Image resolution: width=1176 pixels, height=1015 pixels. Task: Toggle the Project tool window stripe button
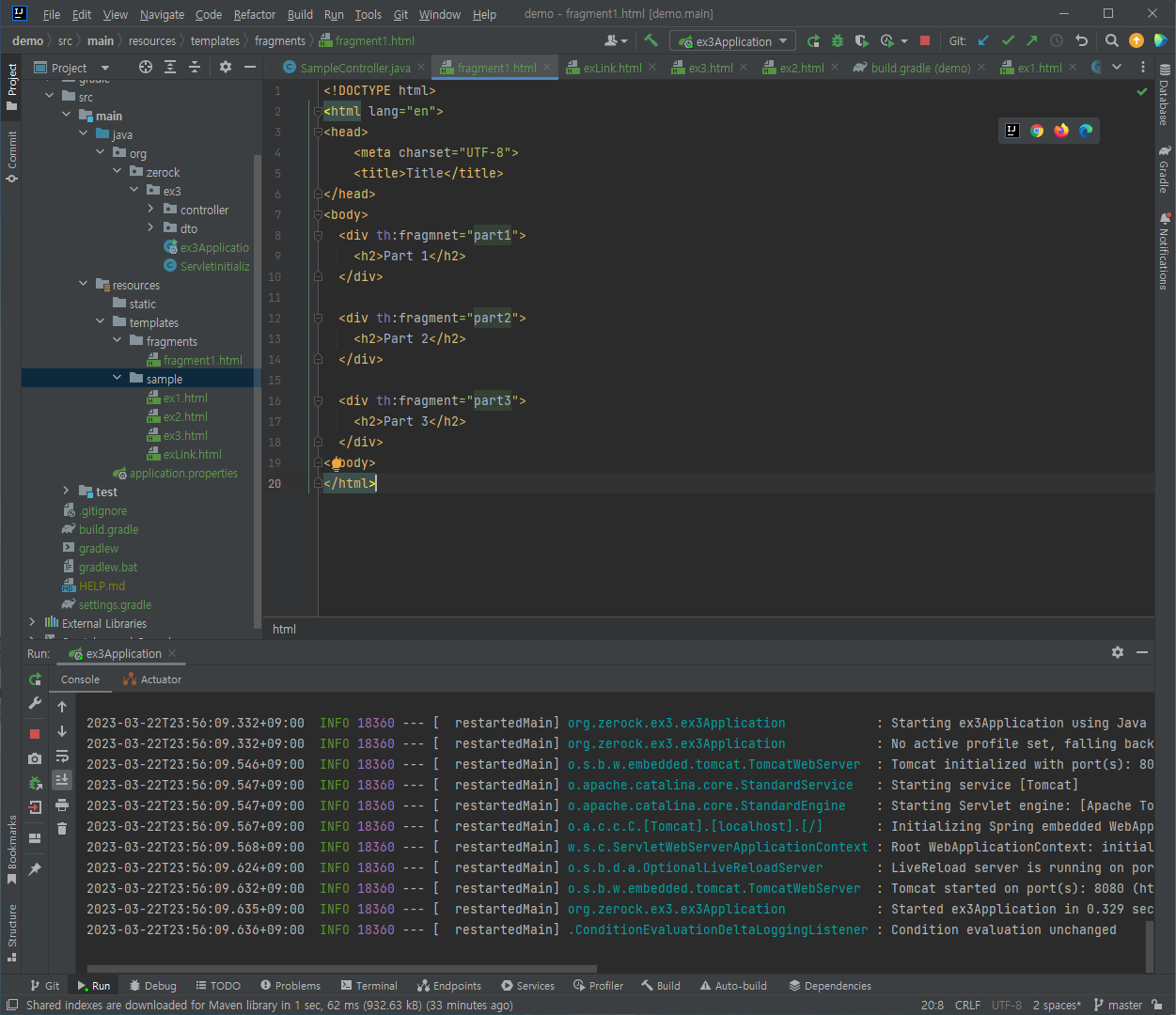(11, 86)
